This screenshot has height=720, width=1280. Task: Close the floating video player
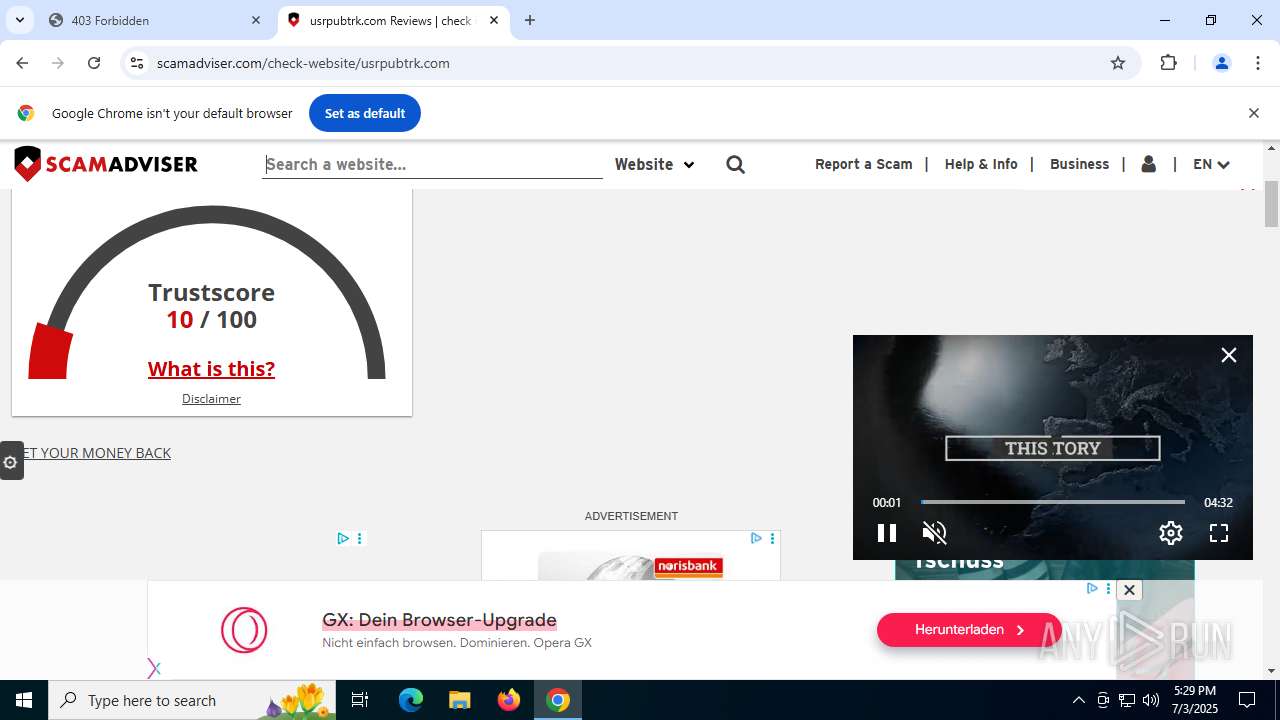pyautogui.click(x=1229, y=355)
